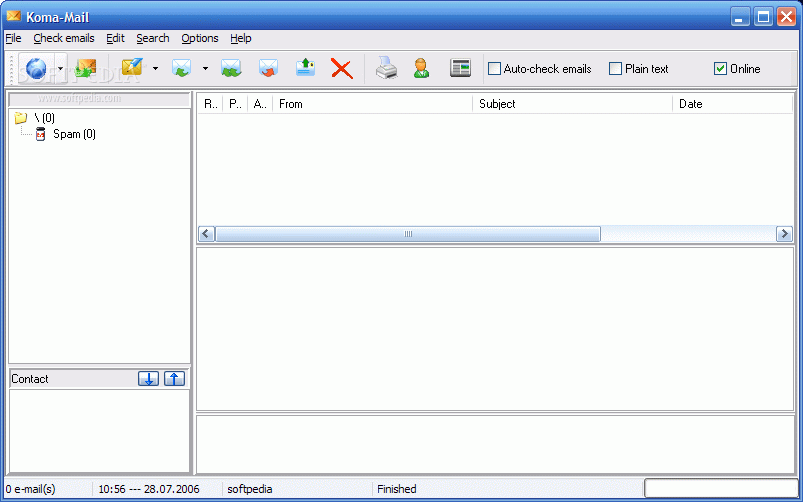803x502 pixels.
Task: Expand the arrow next to the compose icon
Action: (155, 69)
